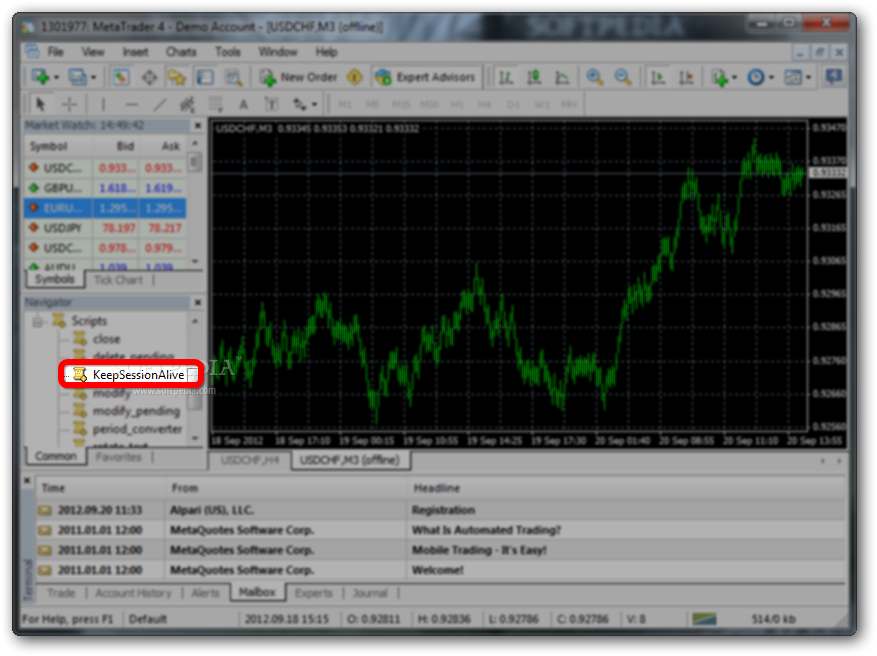
Task: Toggle chart shift icon
Action: point(686,77)
